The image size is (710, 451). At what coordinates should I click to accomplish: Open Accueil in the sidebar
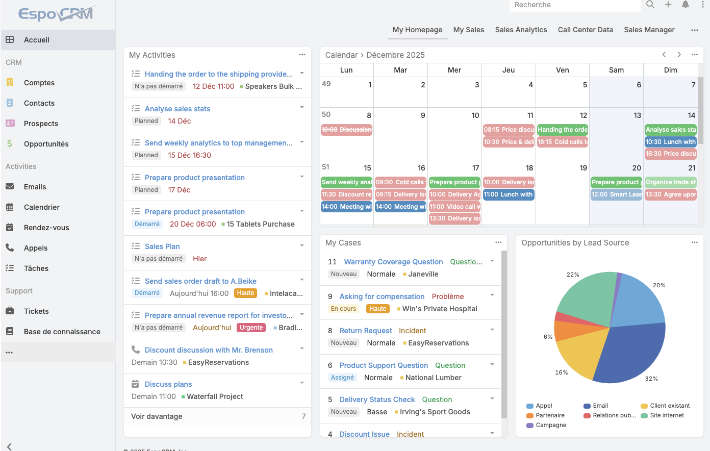58,40
